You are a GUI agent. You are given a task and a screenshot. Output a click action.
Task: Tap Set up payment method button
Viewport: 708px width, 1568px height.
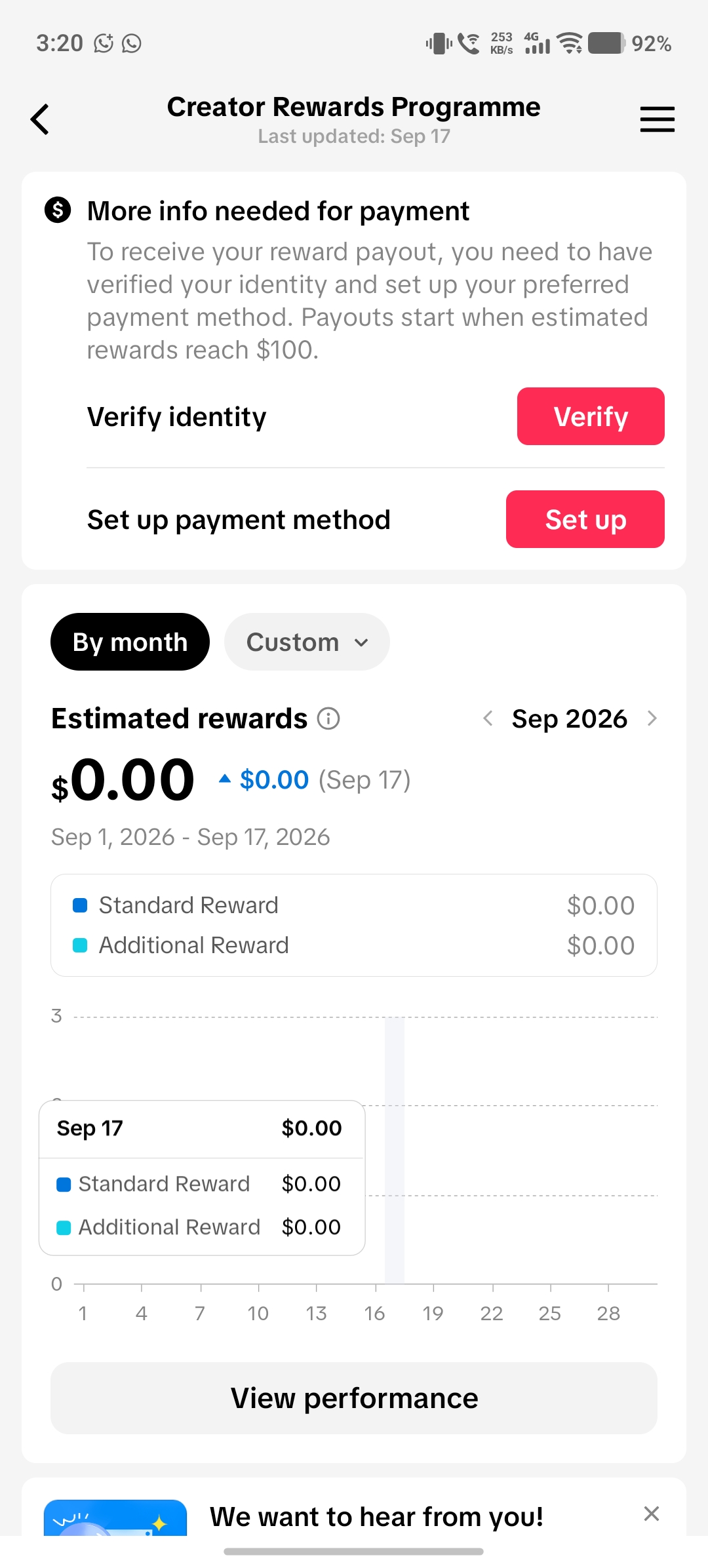[585, 519]
